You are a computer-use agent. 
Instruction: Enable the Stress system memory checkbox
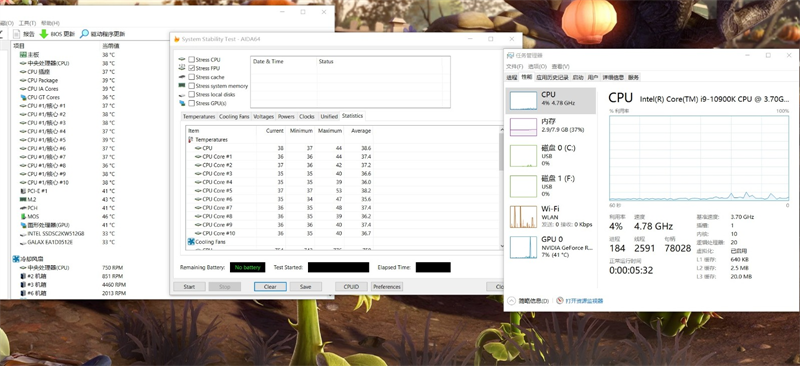[x=191, y=86]
